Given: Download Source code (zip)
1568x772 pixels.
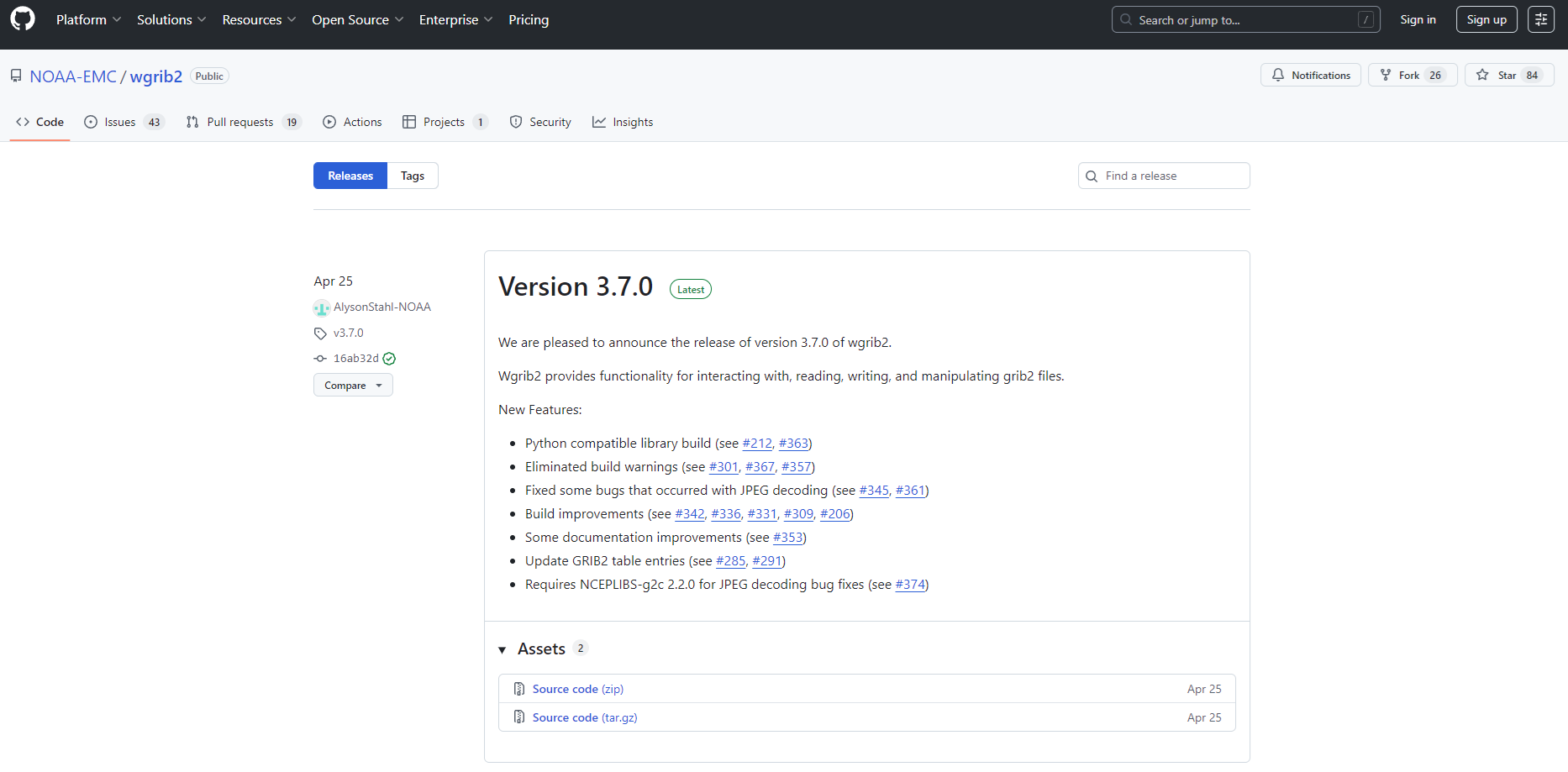Looking at the screenshot, I should tap(578, 689).
